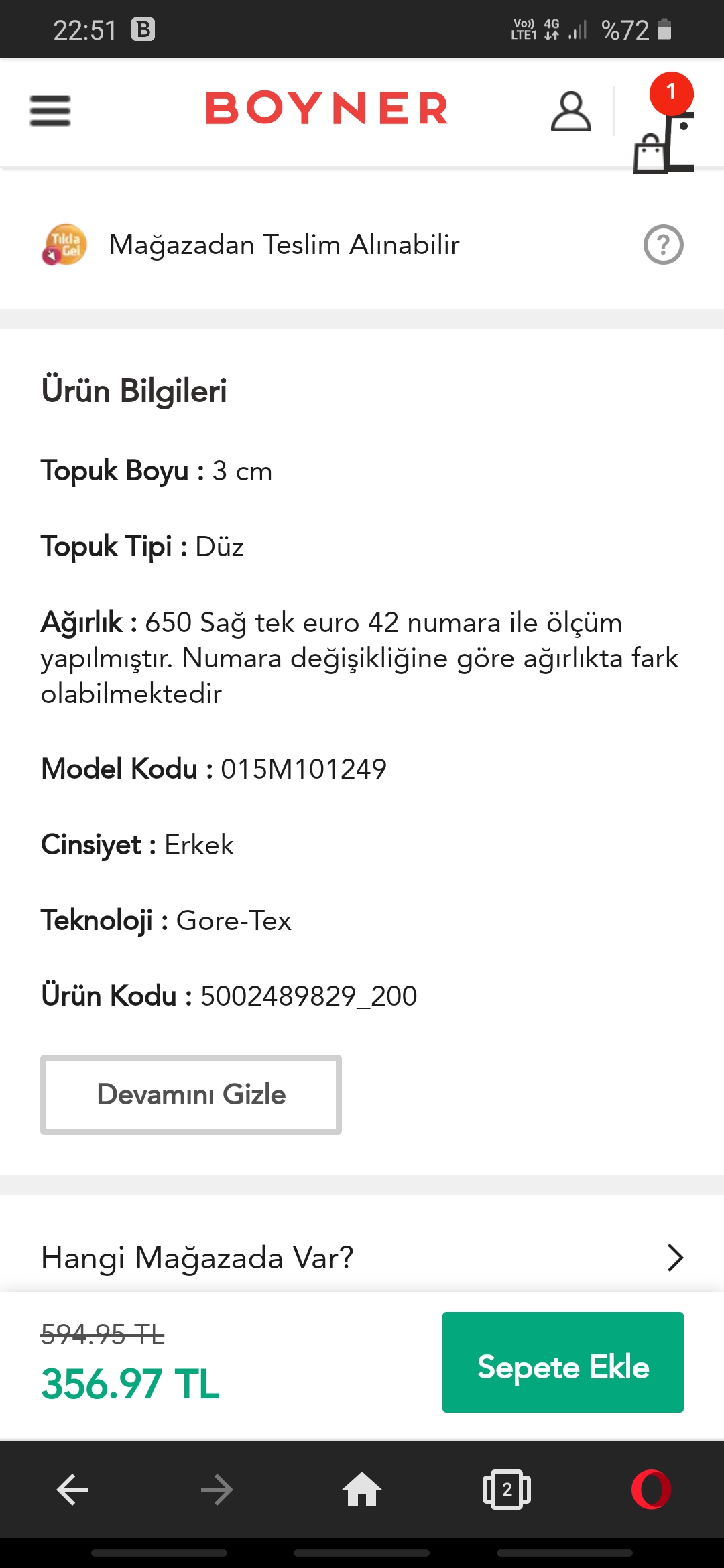Tap the browser forward arrow
724x1568 pixels.
pyautogui.click(x=217, y=1490)
